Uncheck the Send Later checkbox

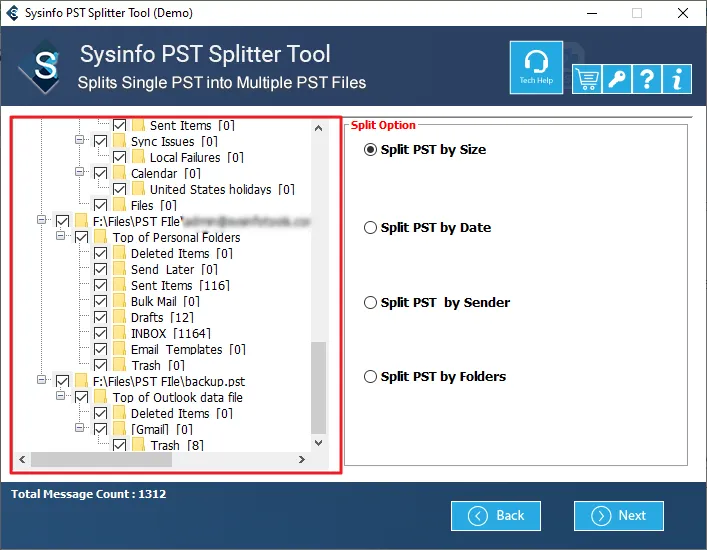[101, 269]
